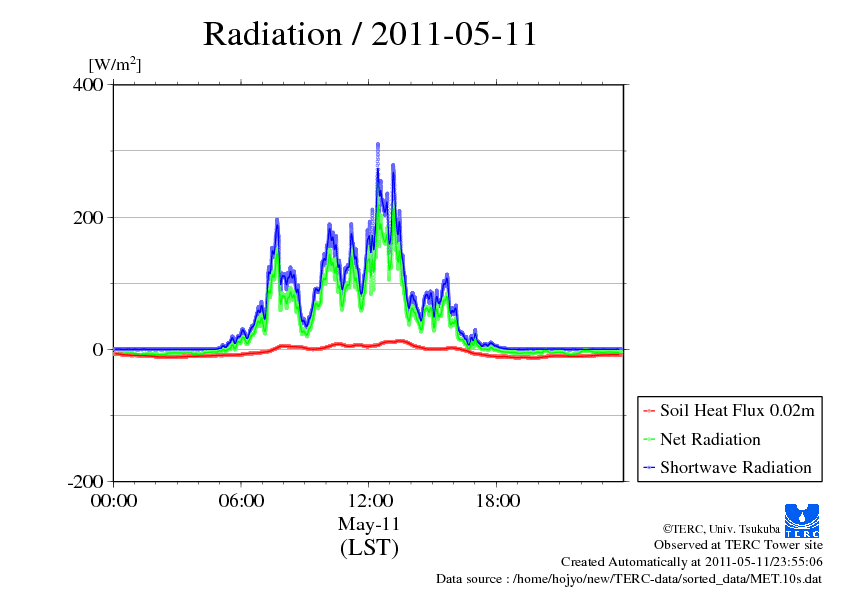Image resolution: width=842 pixels, height=595 pixels.
Task: Click the 200 y-axis label
Action: [88, 217]
